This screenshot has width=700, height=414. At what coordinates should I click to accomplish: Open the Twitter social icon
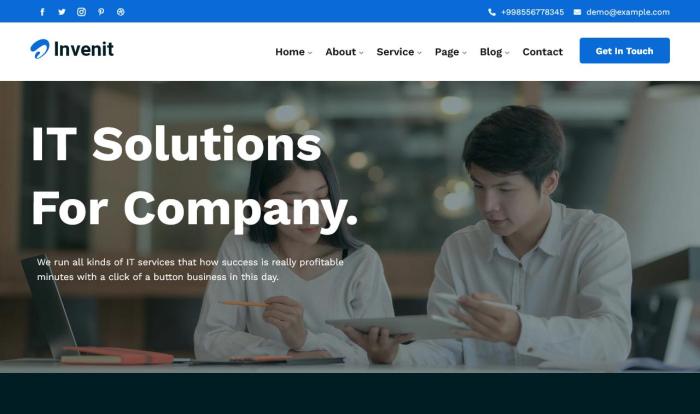pos(62,12)
